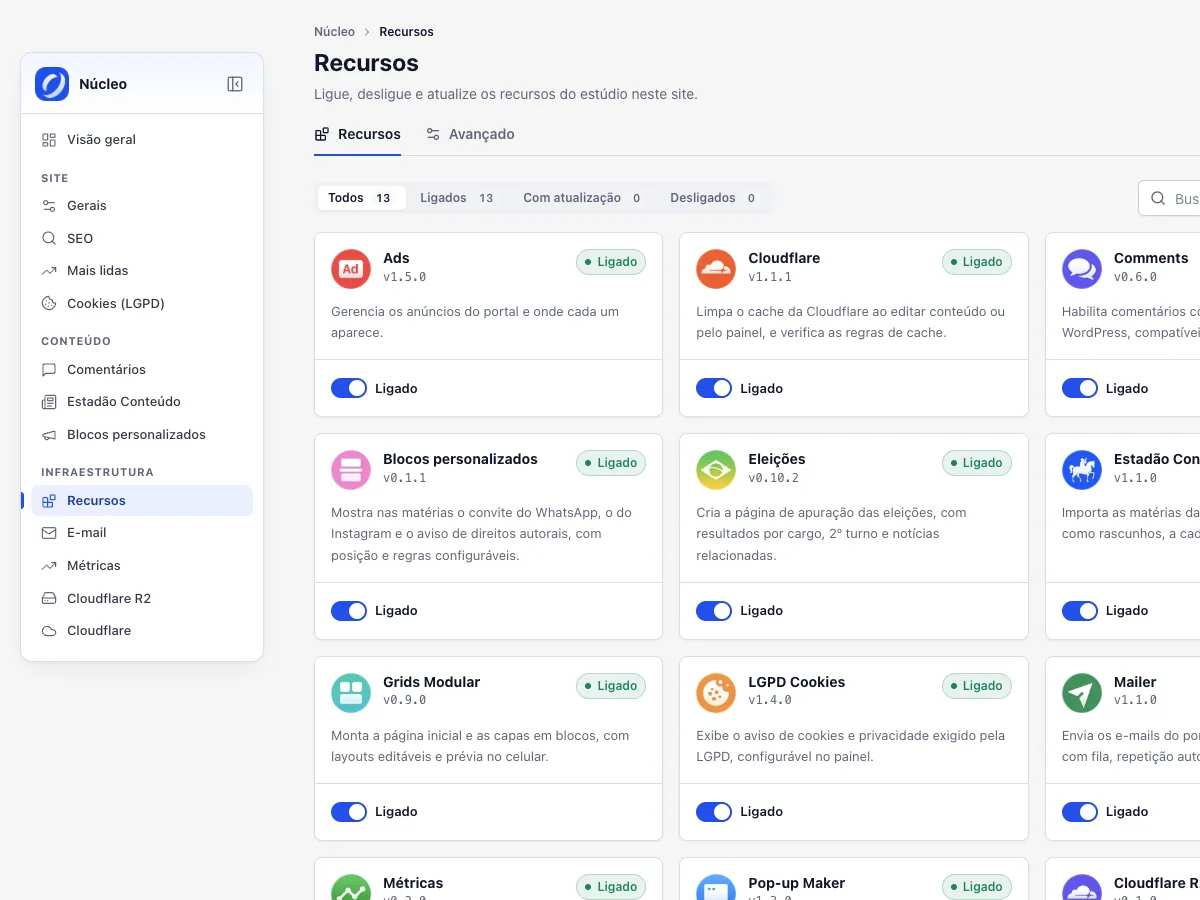Focus the search input field
The height and width of the screenshot is (900, 1200).
click(x=1170, y=198)
